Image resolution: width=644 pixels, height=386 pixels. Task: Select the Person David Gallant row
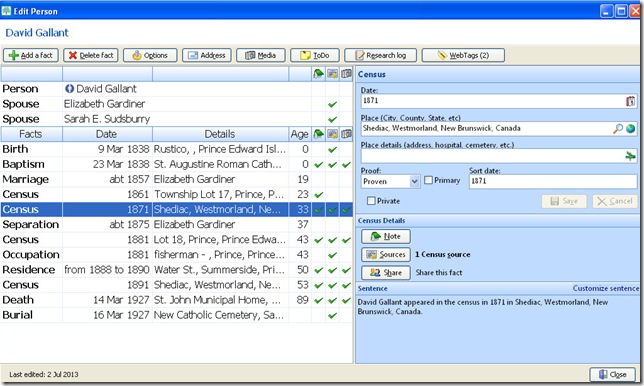(177, 89)
